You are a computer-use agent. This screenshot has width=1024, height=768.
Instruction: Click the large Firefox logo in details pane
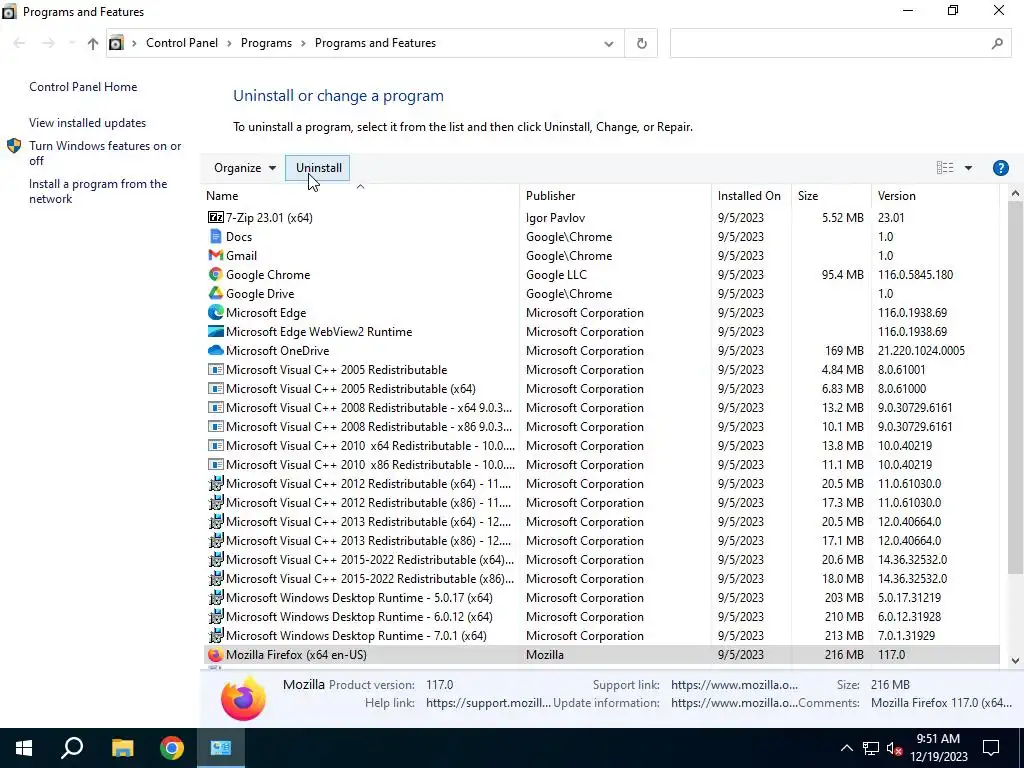(243, 698)
